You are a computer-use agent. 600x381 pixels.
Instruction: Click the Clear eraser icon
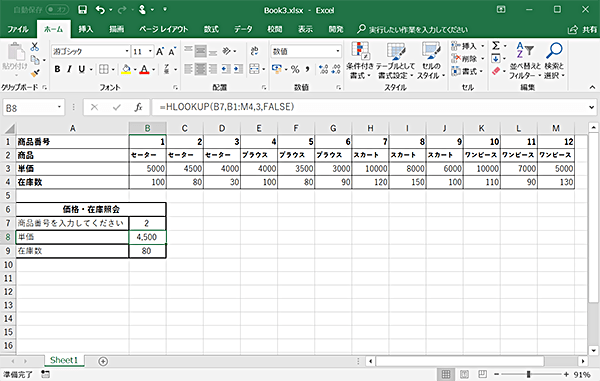(x=496, y=71)
